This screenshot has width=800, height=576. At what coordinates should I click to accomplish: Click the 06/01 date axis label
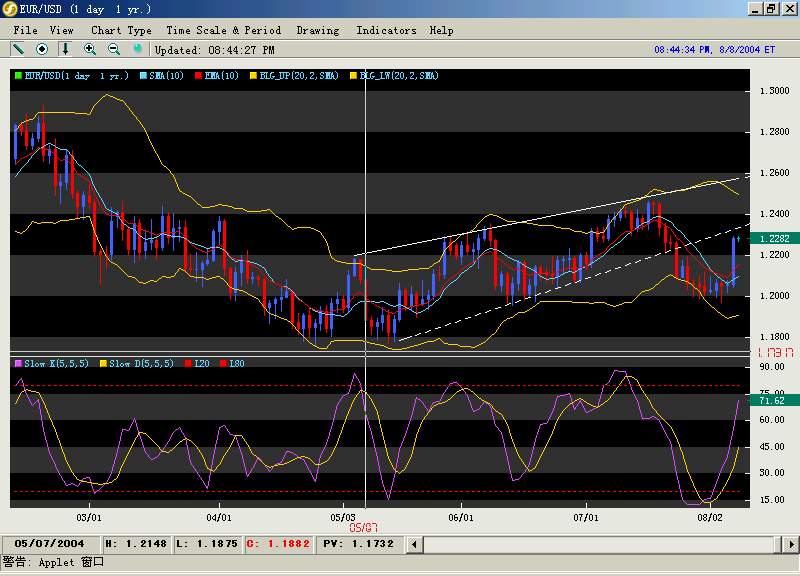point(461,517)
